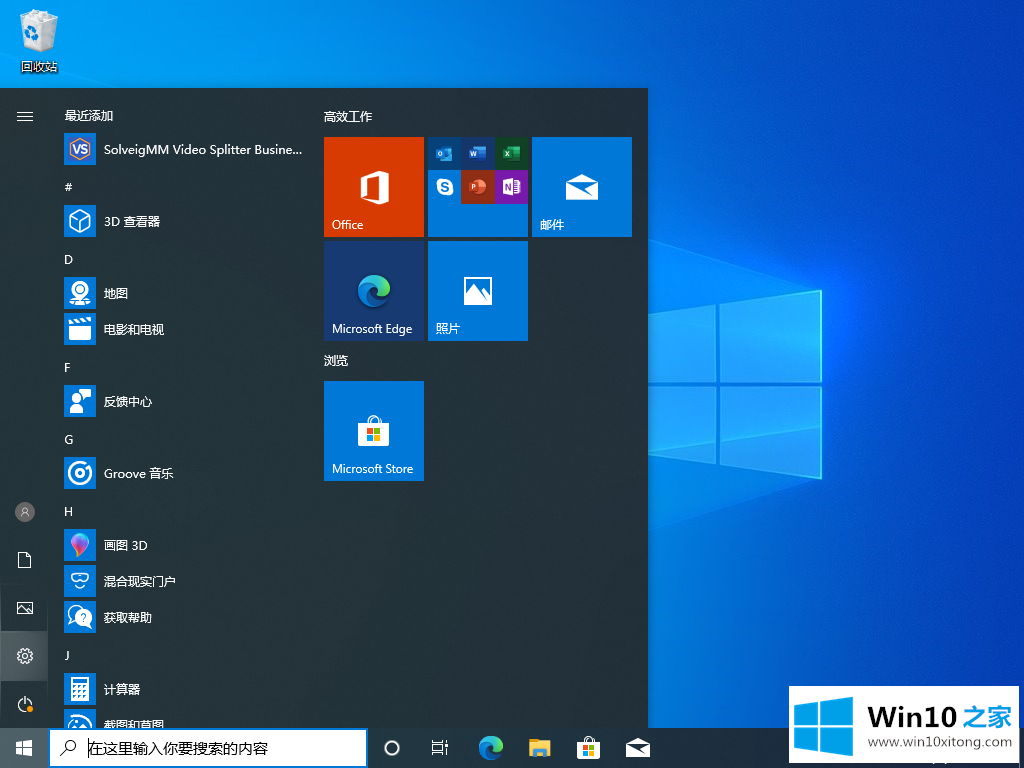Open the Skype icon in Office tile group
The image size is (1024, 768).
[x=444, y=187]
